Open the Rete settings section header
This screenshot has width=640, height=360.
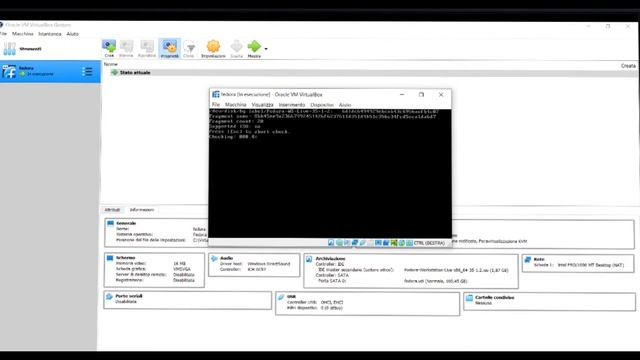(539, 259)
